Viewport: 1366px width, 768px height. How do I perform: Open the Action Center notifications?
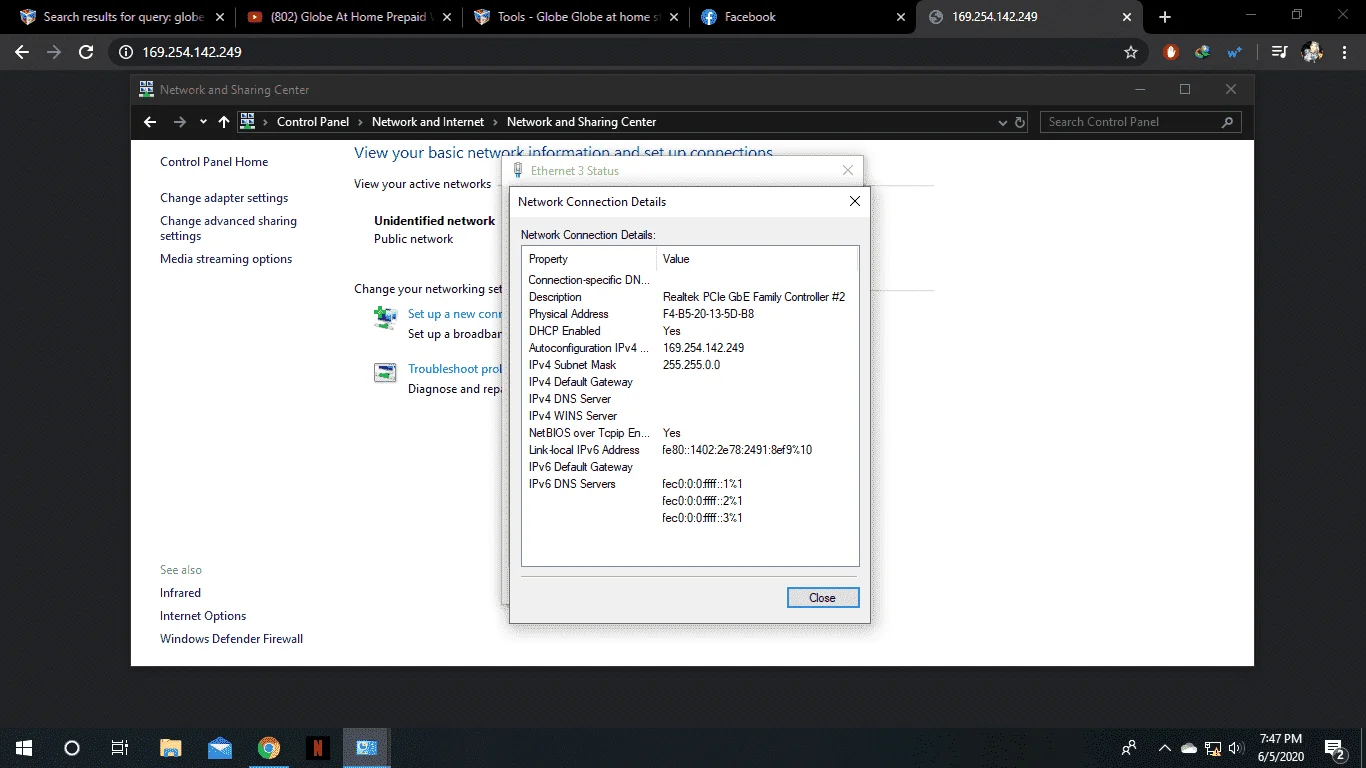(1335, 747)
